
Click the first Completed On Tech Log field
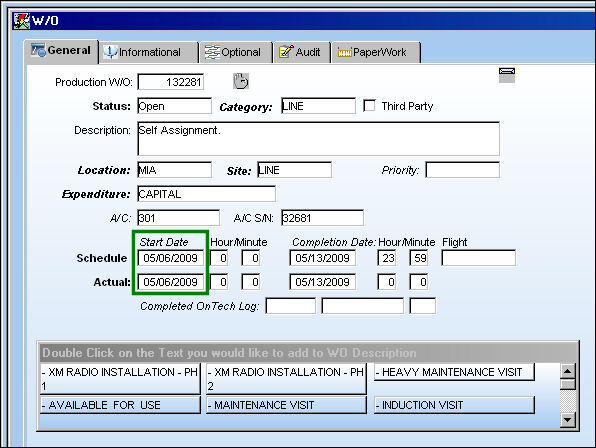tap(291, 306)
